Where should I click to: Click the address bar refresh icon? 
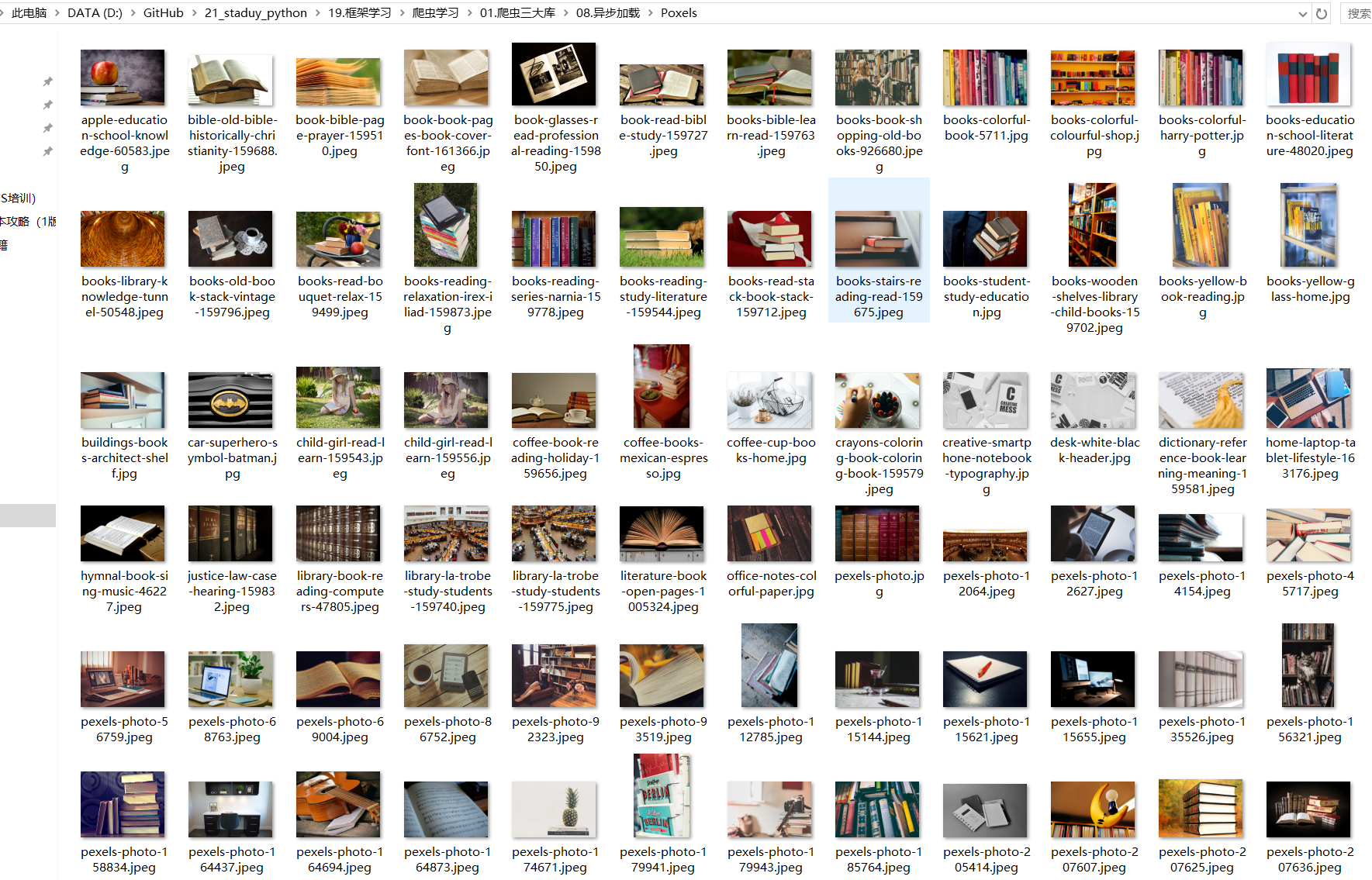point(1322,13)
